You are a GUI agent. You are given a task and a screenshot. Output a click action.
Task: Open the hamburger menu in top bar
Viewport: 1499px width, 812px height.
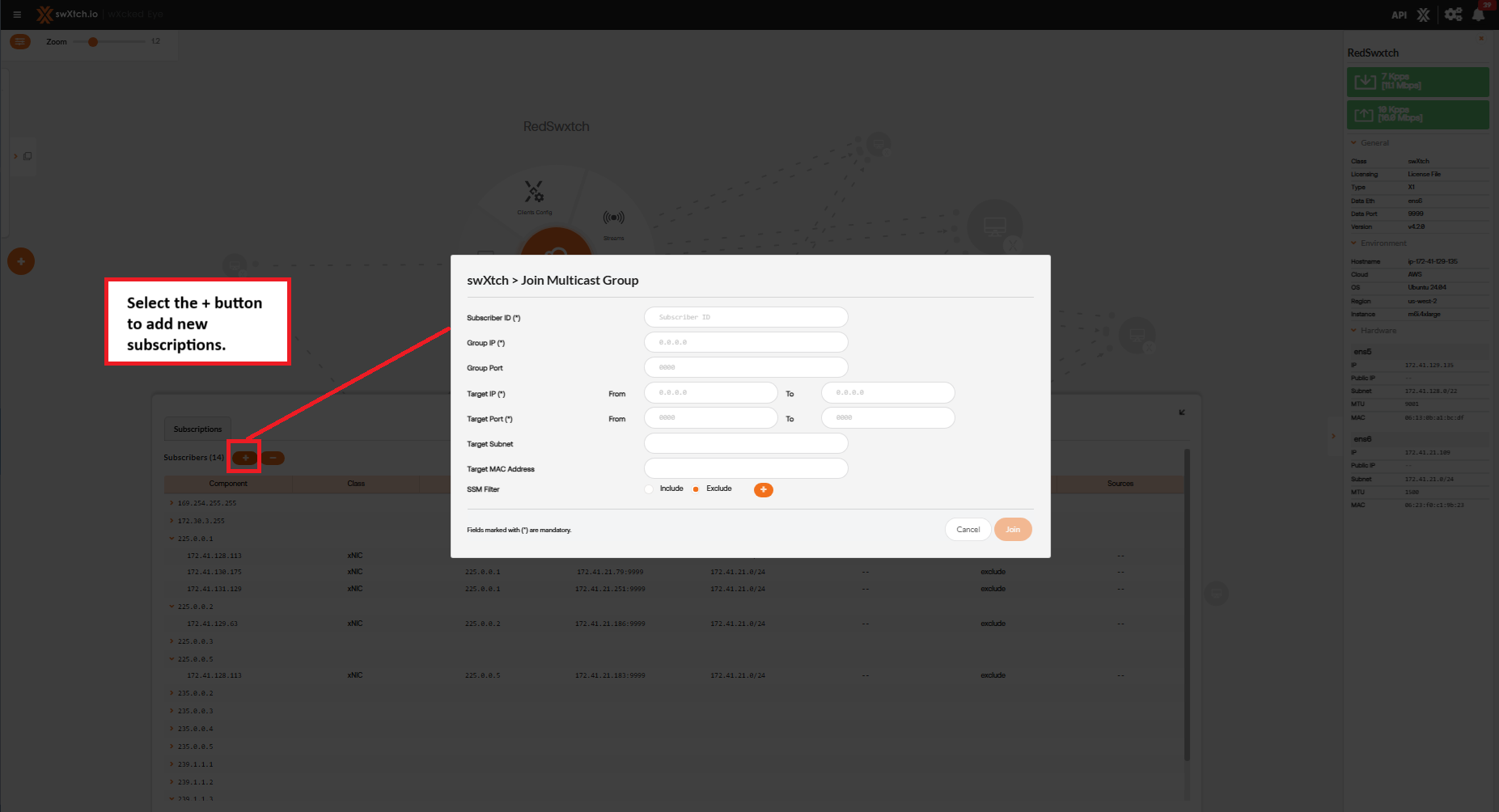pyautogui.click(x=17, y=15)
